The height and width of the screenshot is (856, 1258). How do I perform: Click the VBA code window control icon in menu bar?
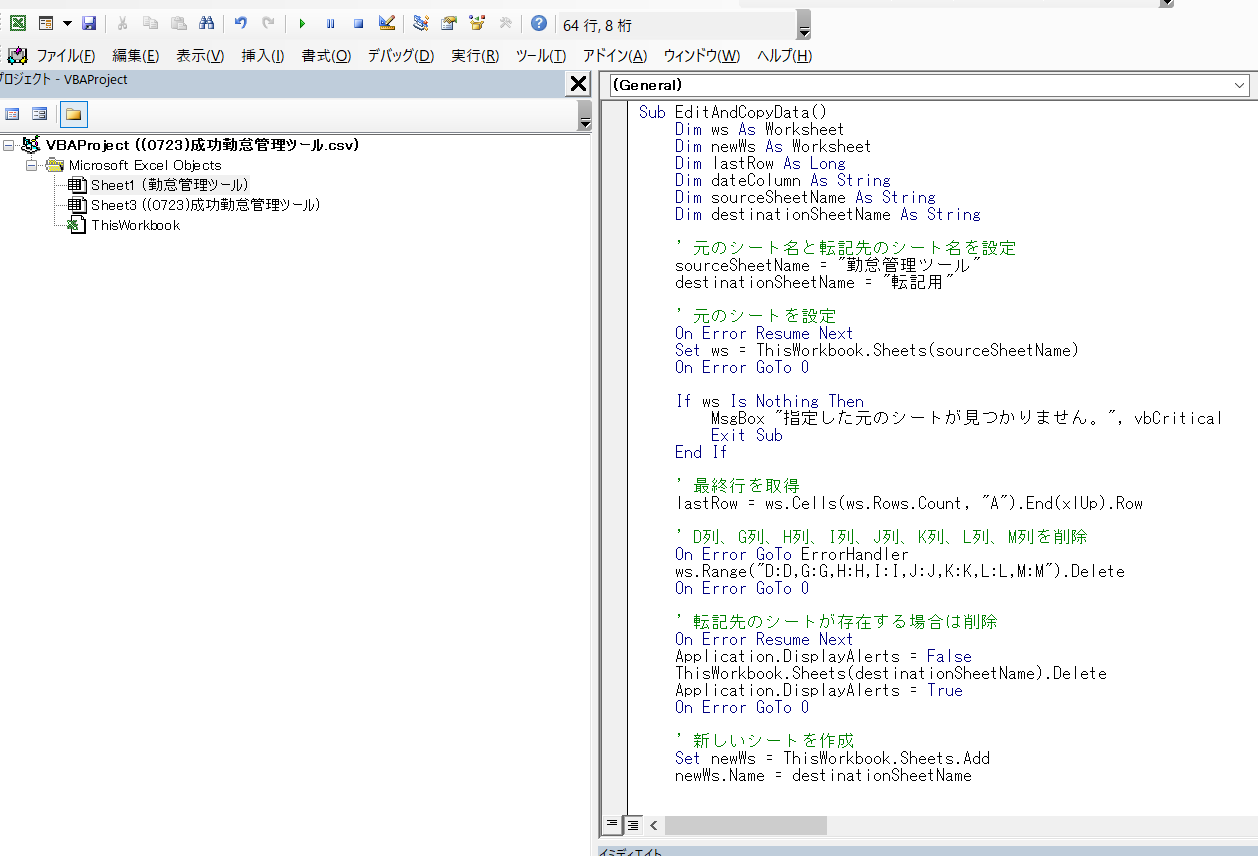[x=17, y=56]
